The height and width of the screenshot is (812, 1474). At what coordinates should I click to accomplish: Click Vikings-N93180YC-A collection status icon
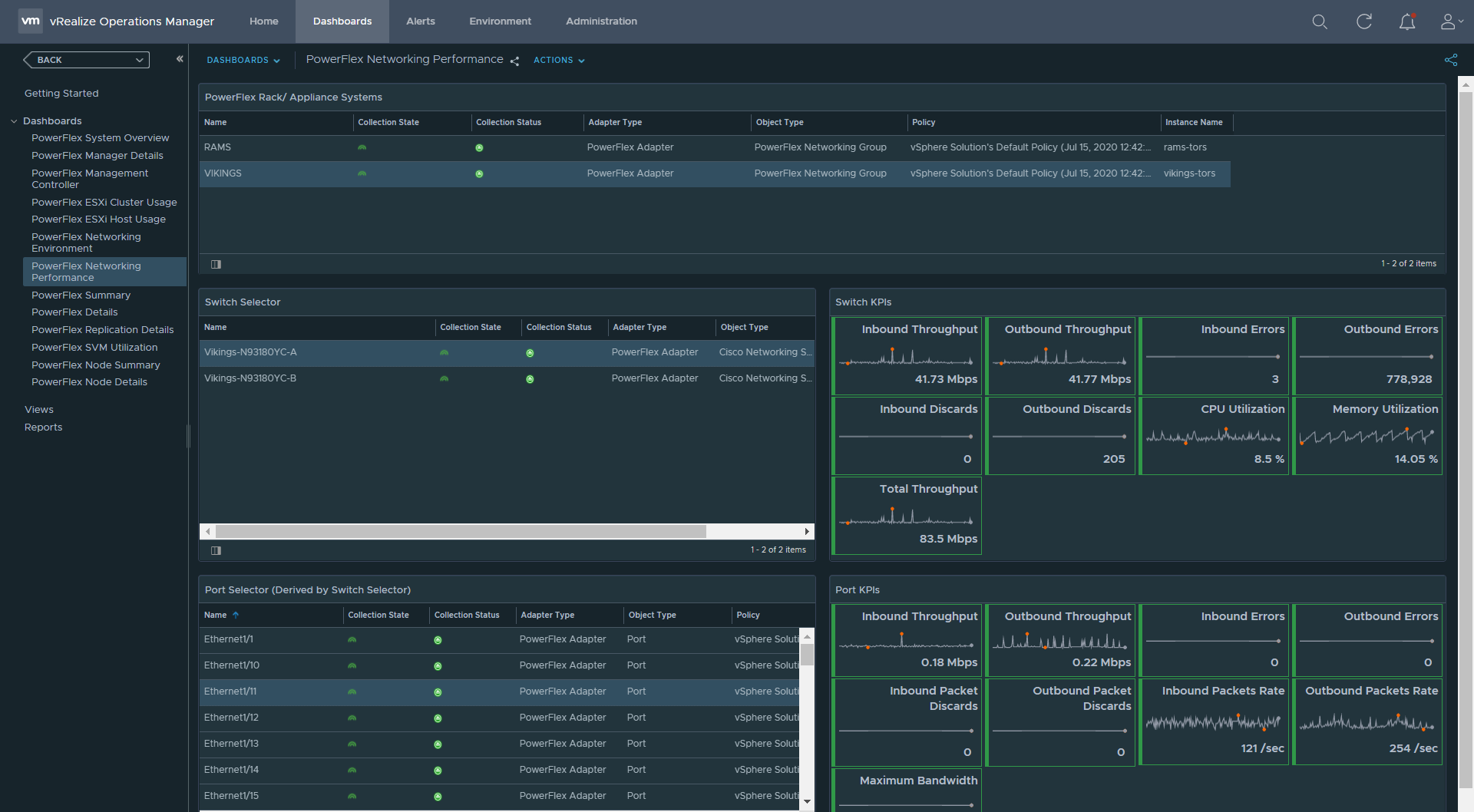coord(530,353)
